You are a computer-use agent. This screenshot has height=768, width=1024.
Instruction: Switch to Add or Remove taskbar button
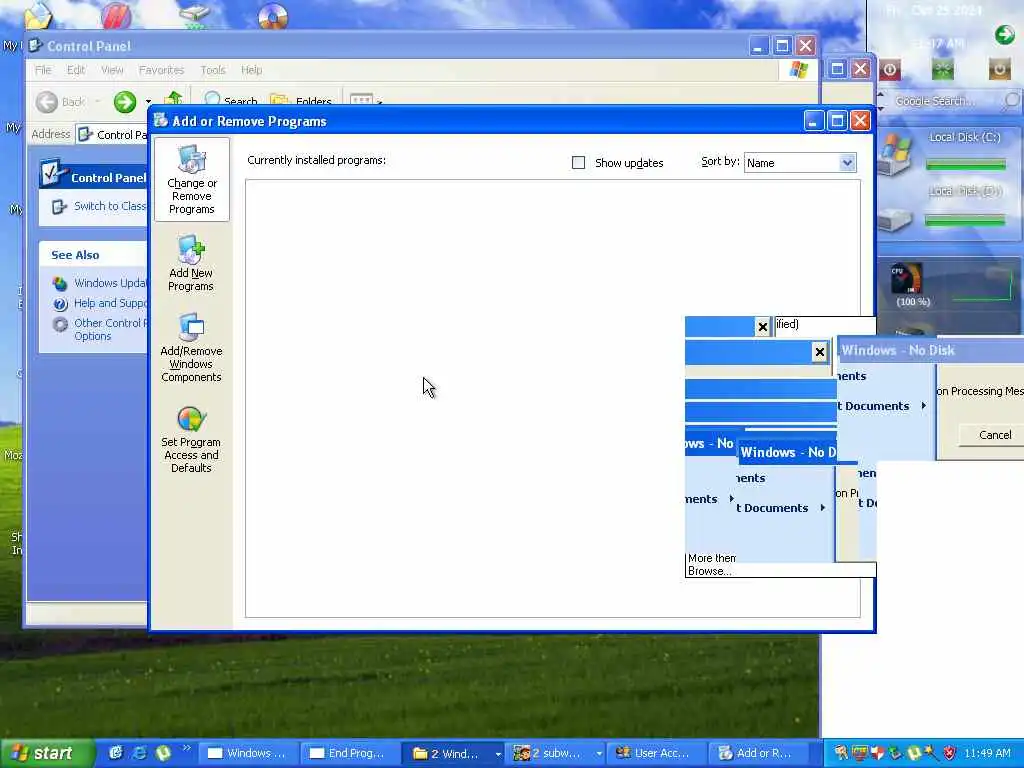click(757, 754)
